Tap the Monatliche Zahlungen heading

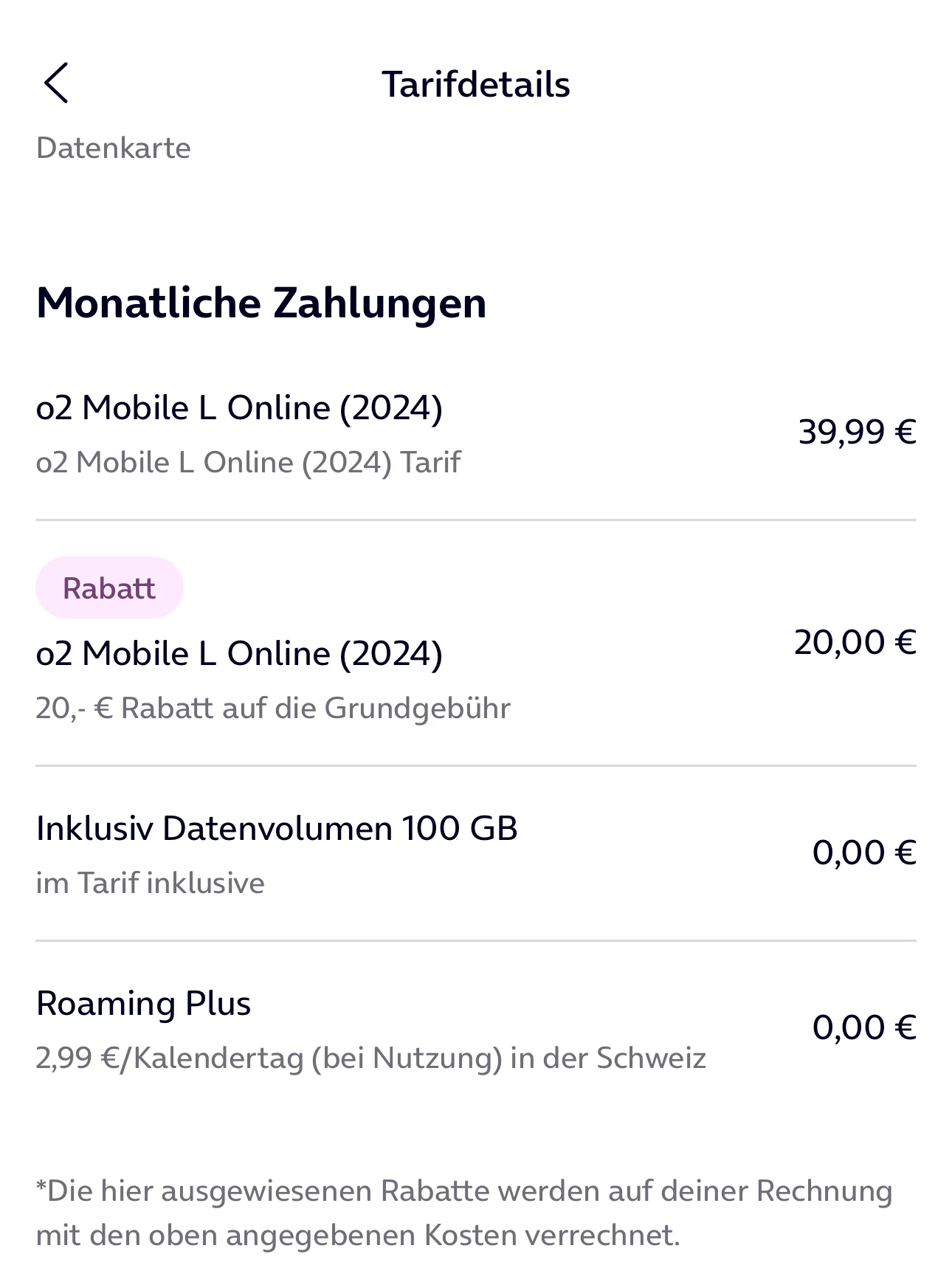[x=261, y=303]
